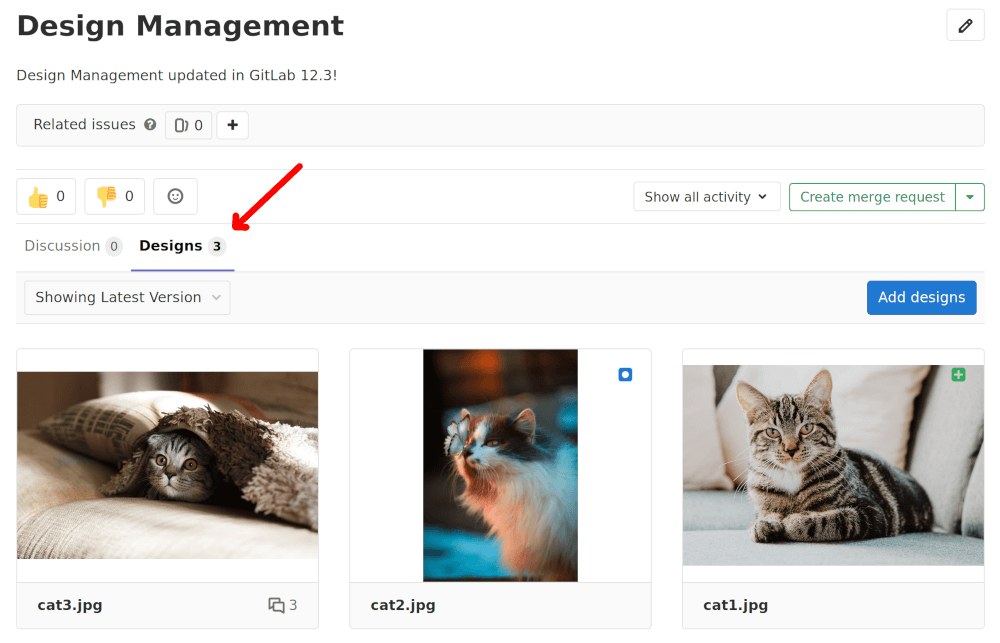Click the blue modified badge on cat2.jpg
This screenshot has height=643, width=1000.
pos(624,374)
